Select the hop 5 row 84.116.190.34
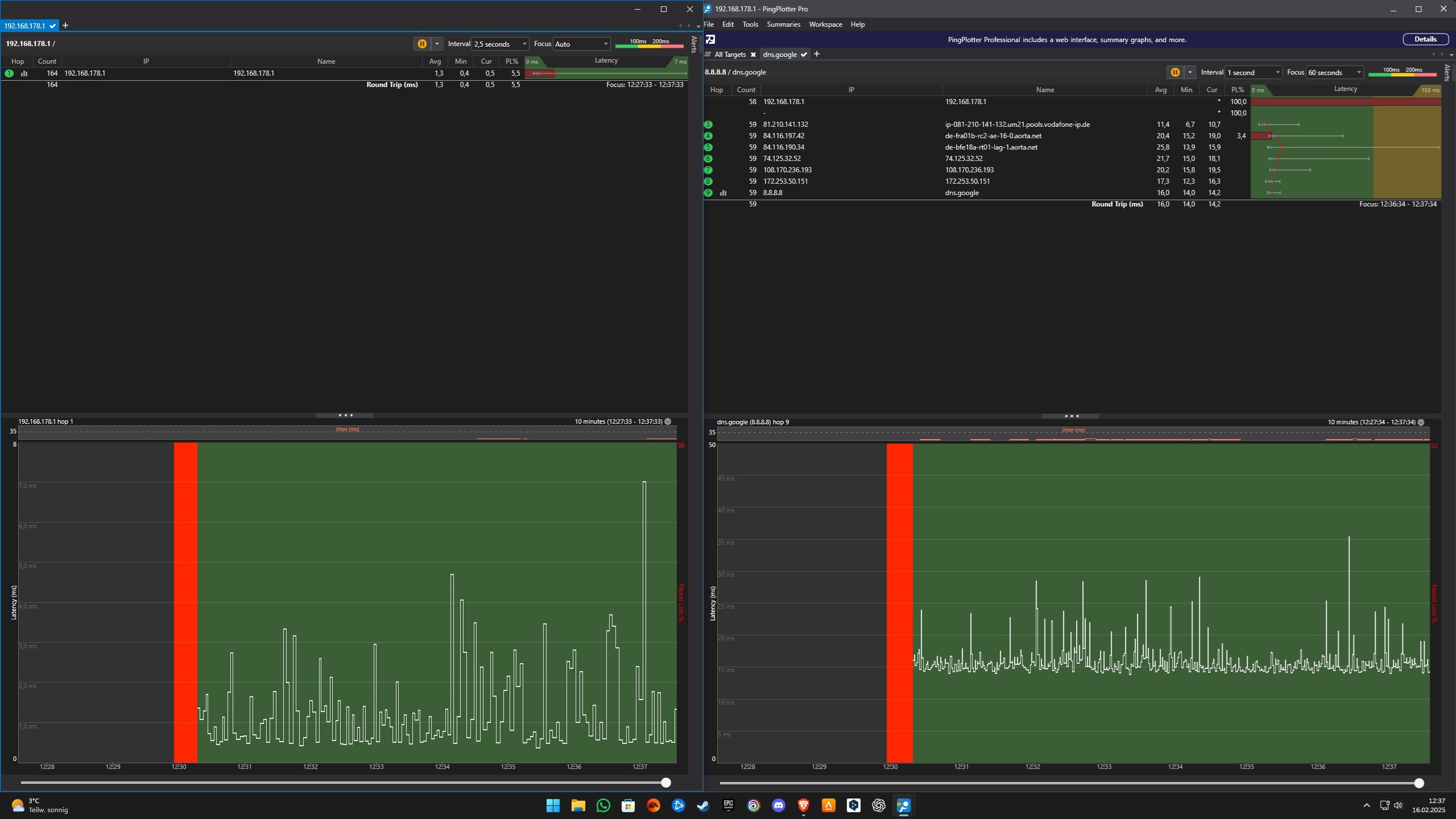The image size is (1456, 819). [784, 147]
